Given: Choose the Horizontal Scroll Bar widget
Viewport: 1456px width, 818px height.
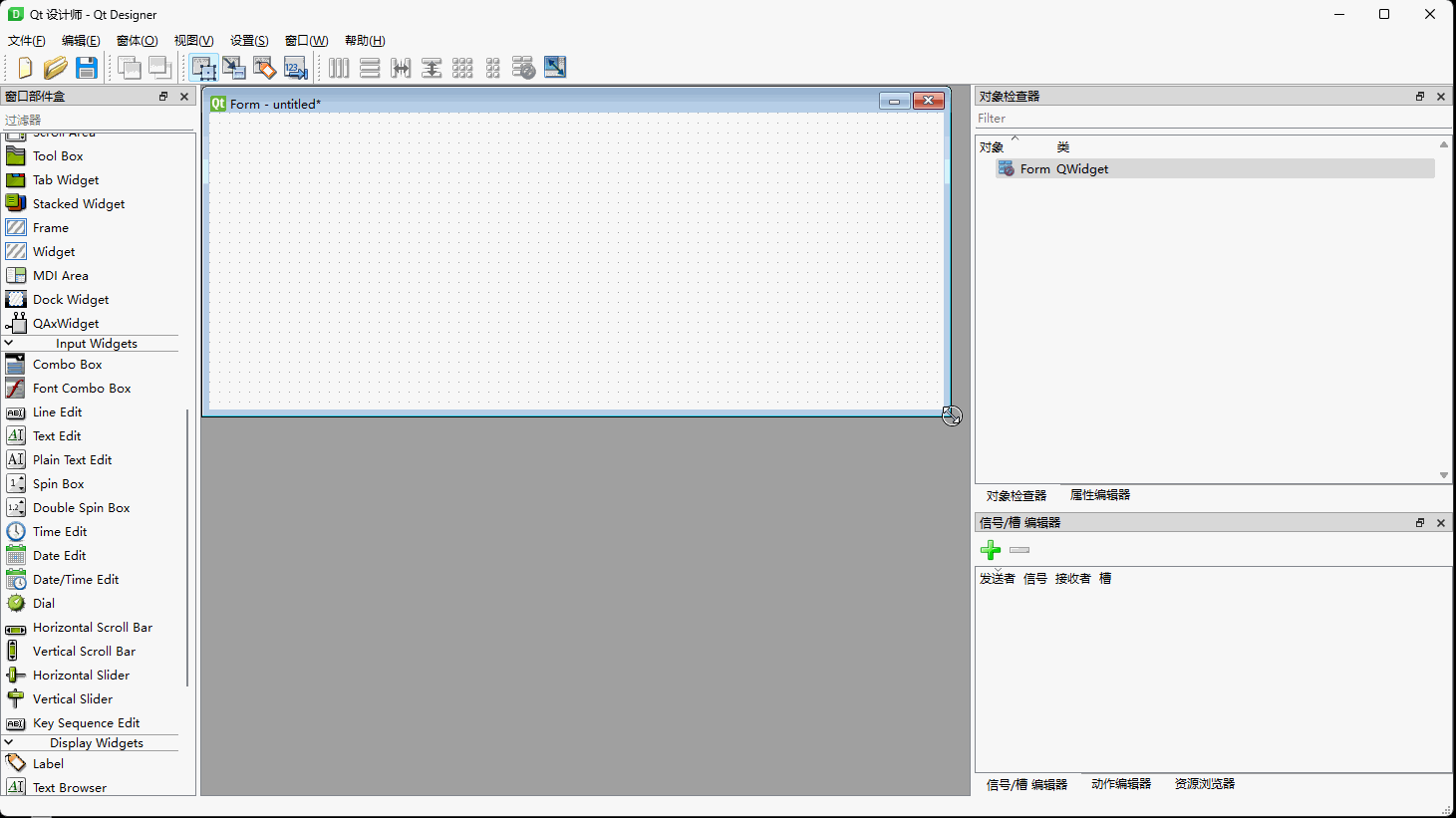Looking at the screenshot, I should tap(92, 628).
